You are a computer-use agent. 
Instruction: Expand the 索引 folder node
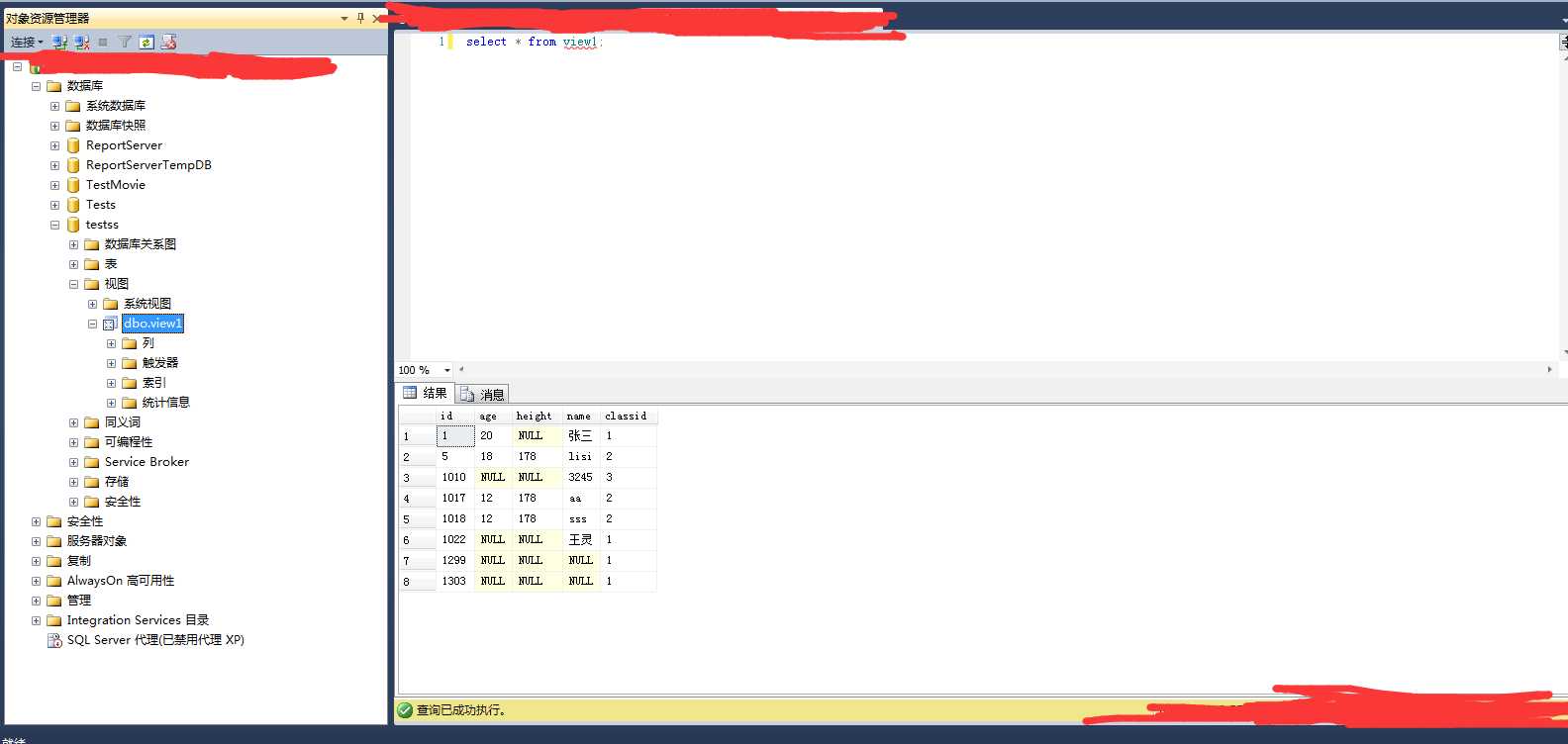(x=111, y=383)
